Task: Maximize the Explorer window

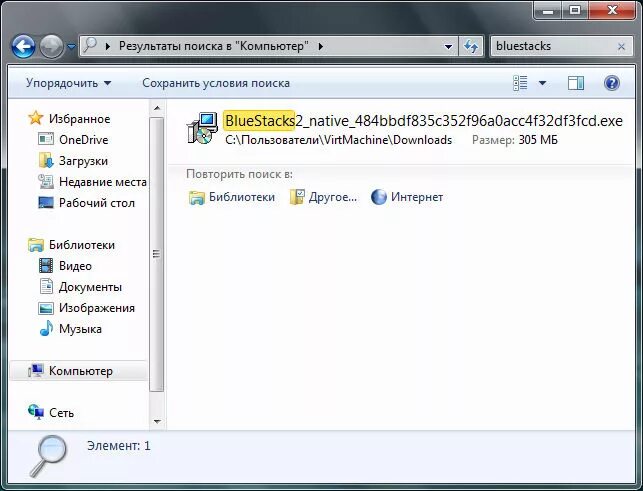Action: [x=575, y=10]
